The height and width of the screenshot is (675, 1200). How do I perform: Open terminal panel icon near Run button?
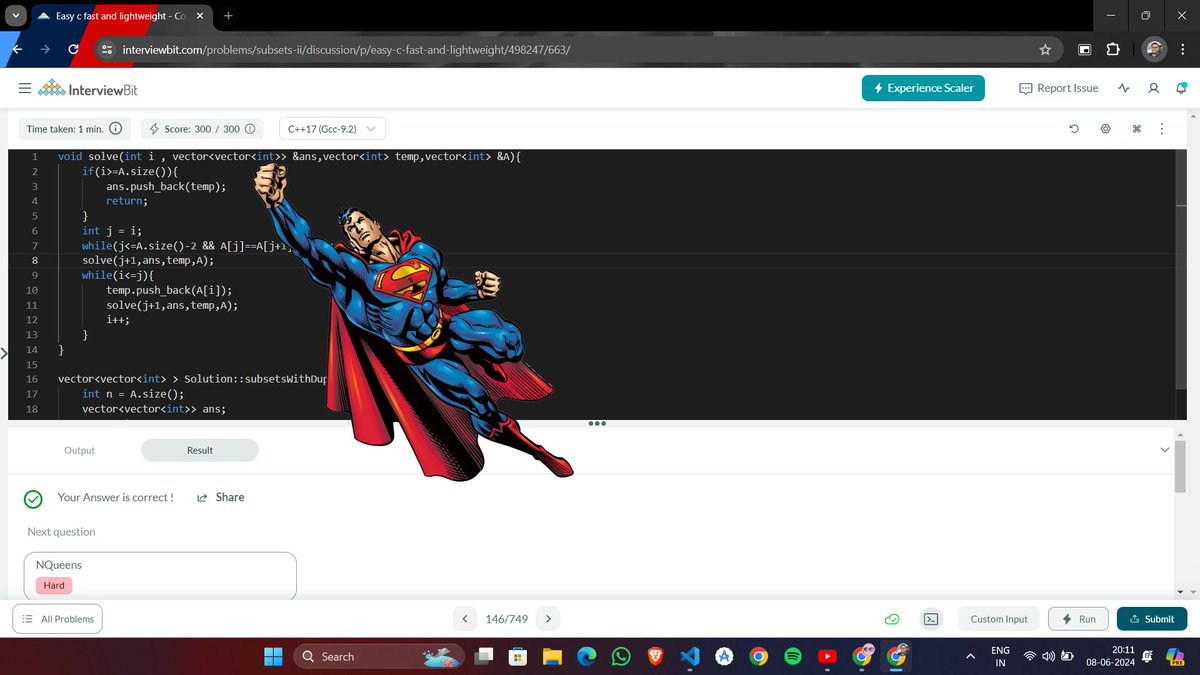click(x=930, y=619)
